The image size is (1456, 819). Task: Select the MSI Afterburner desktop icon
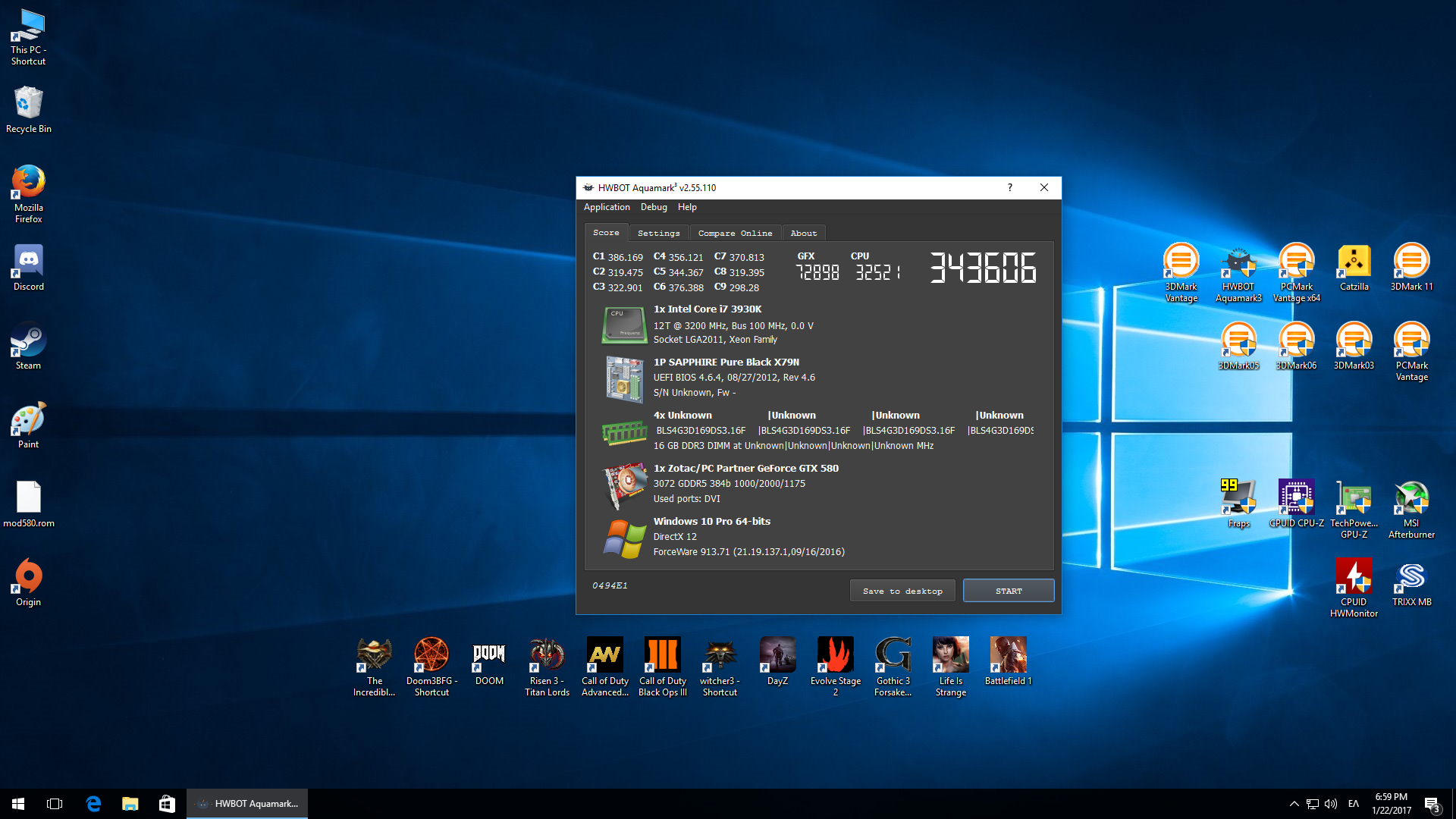coord(1411,509)
